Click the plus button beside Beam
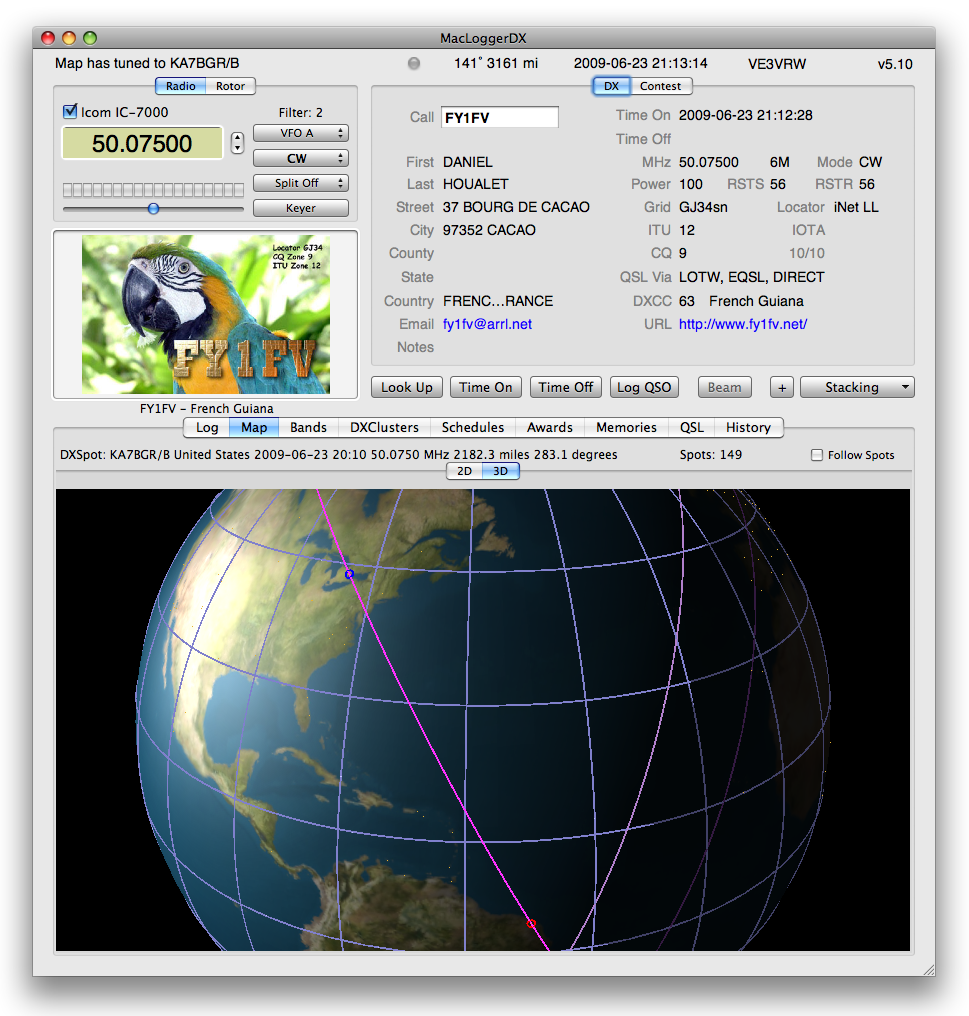The image size is (969, 1016). click(781, 387)
